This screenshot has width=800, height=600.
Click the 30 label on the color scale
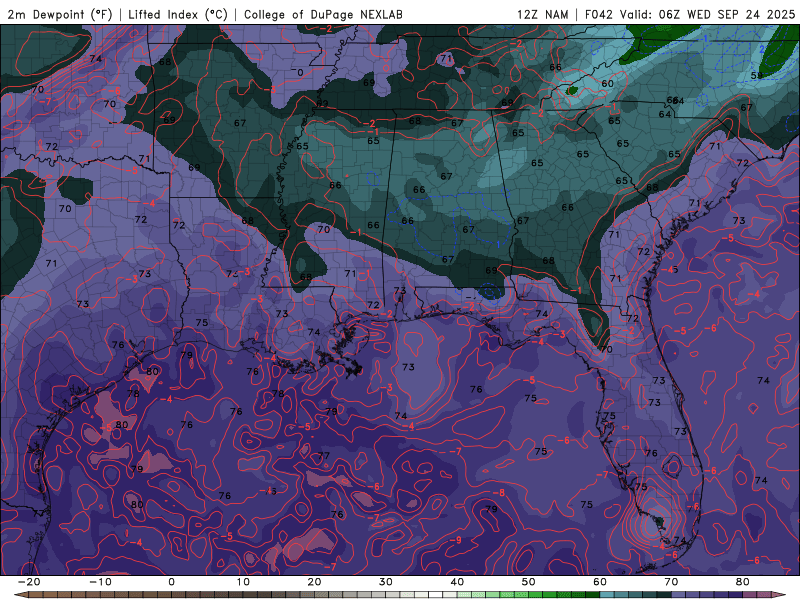(x=386, y=582)
